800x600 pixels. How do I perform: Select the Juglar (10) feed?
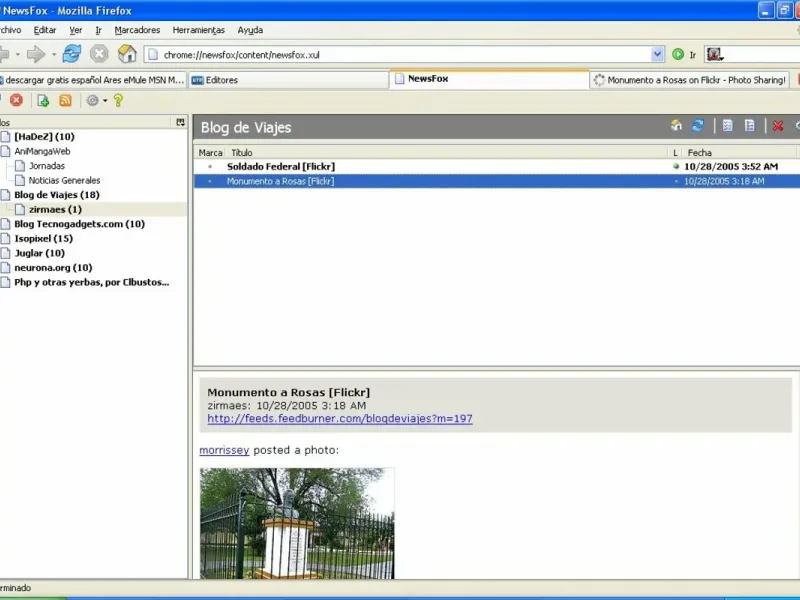point(39,253)
